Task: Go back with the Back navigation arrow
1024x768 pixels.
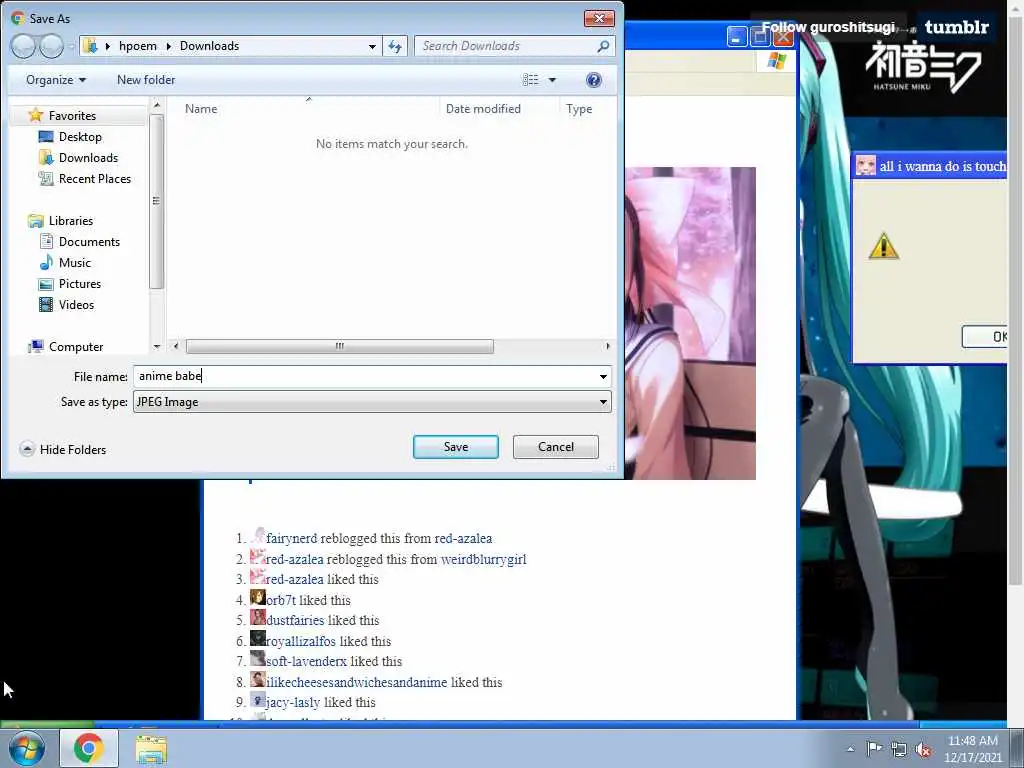Action: 23,46
